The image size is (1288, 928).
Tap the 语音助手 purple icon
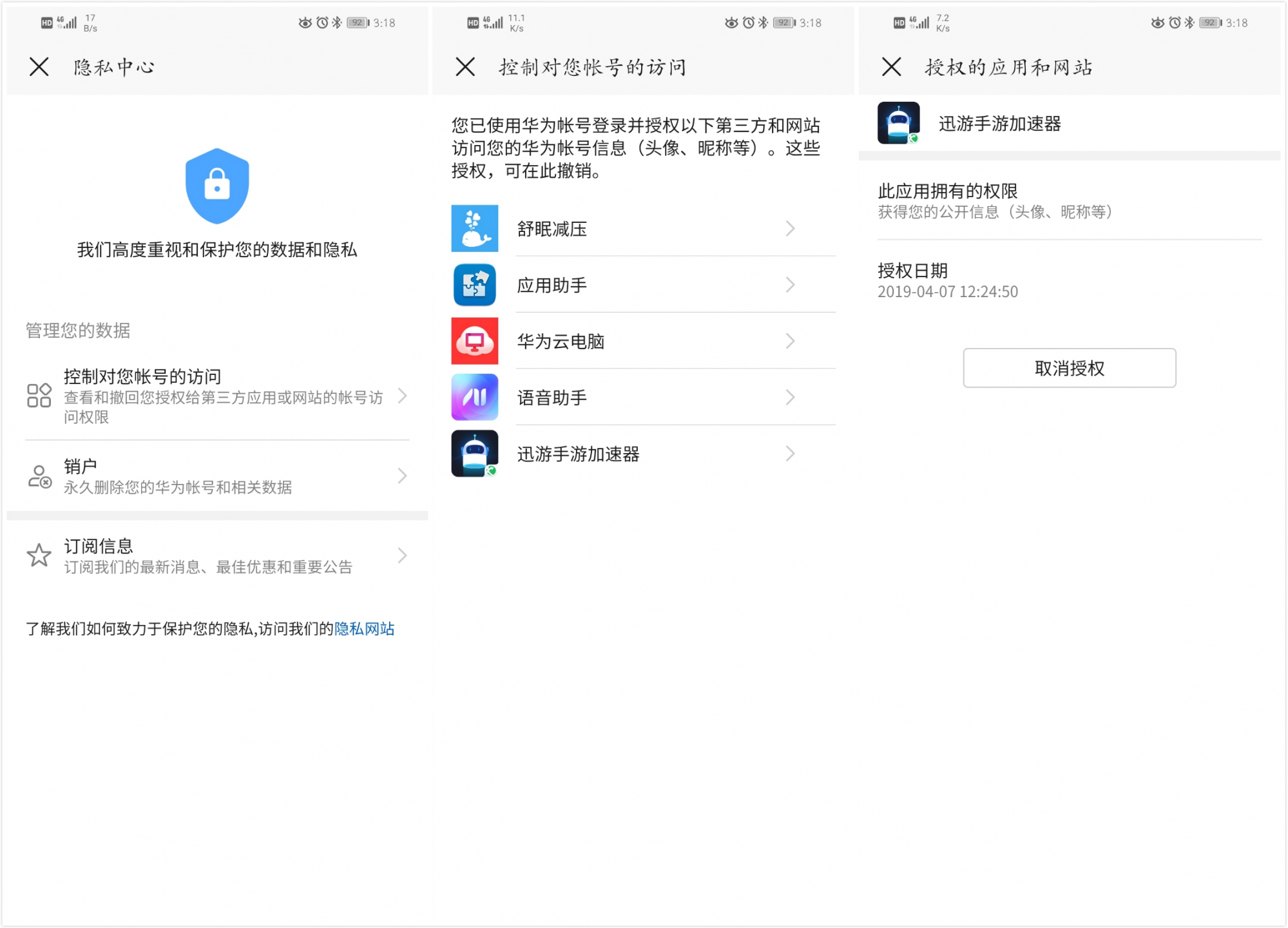pyautogui.click(x=474, y=397)
